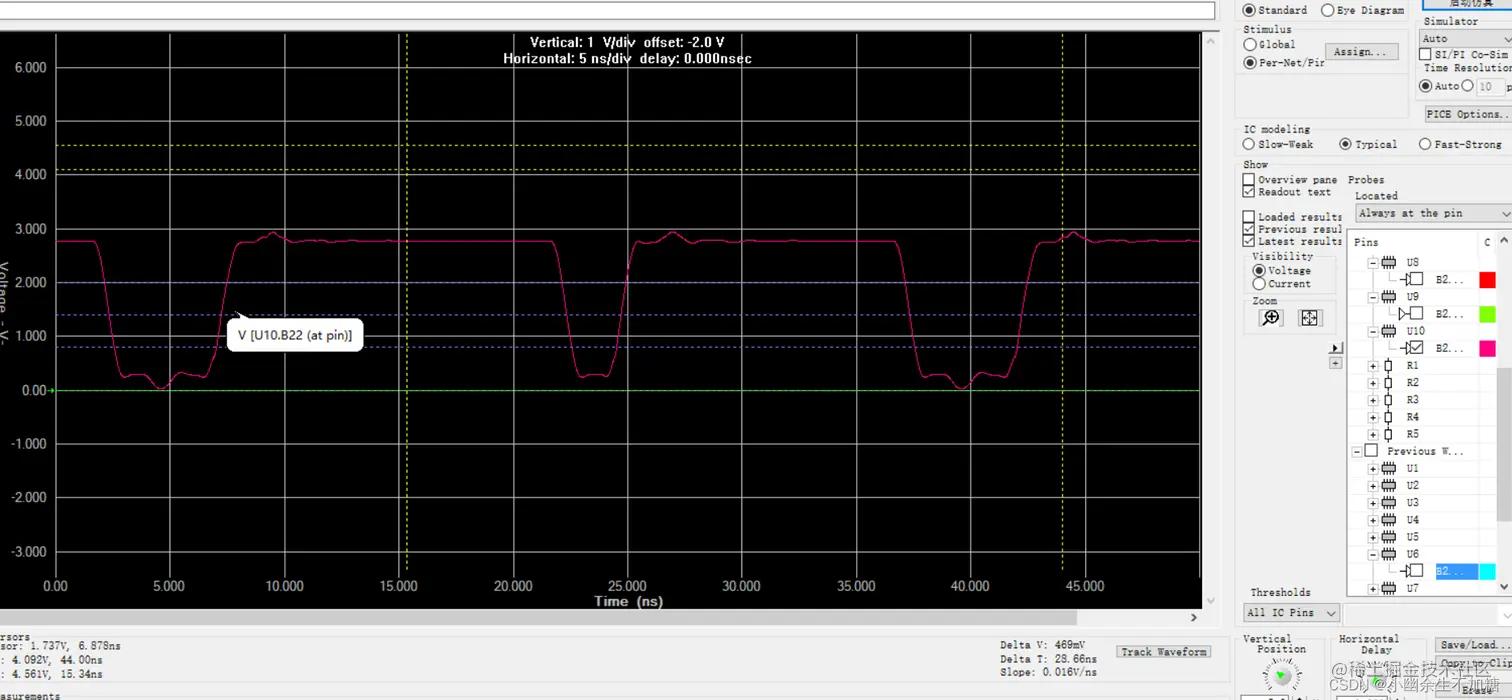Screen dimensions: 1512x700
Task: Select Auto time resolution radio button
Action: (1426, 86)
